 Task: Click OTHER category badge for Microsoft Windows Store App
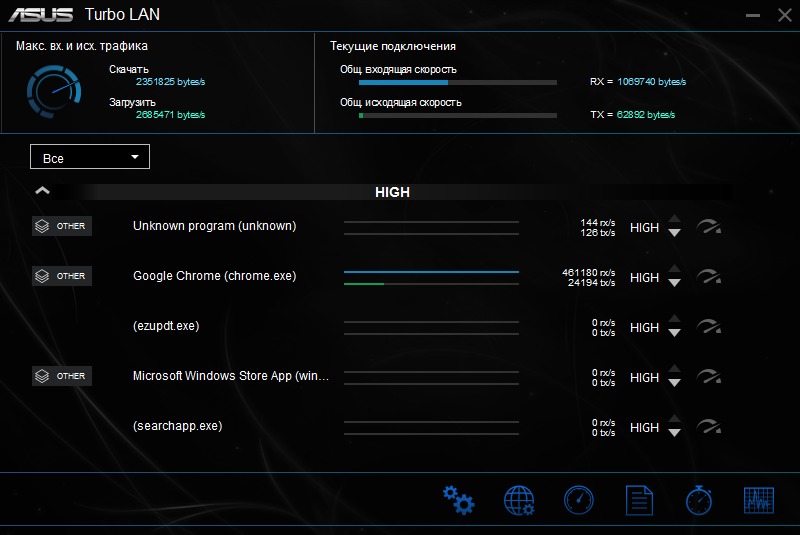[62, 376]
